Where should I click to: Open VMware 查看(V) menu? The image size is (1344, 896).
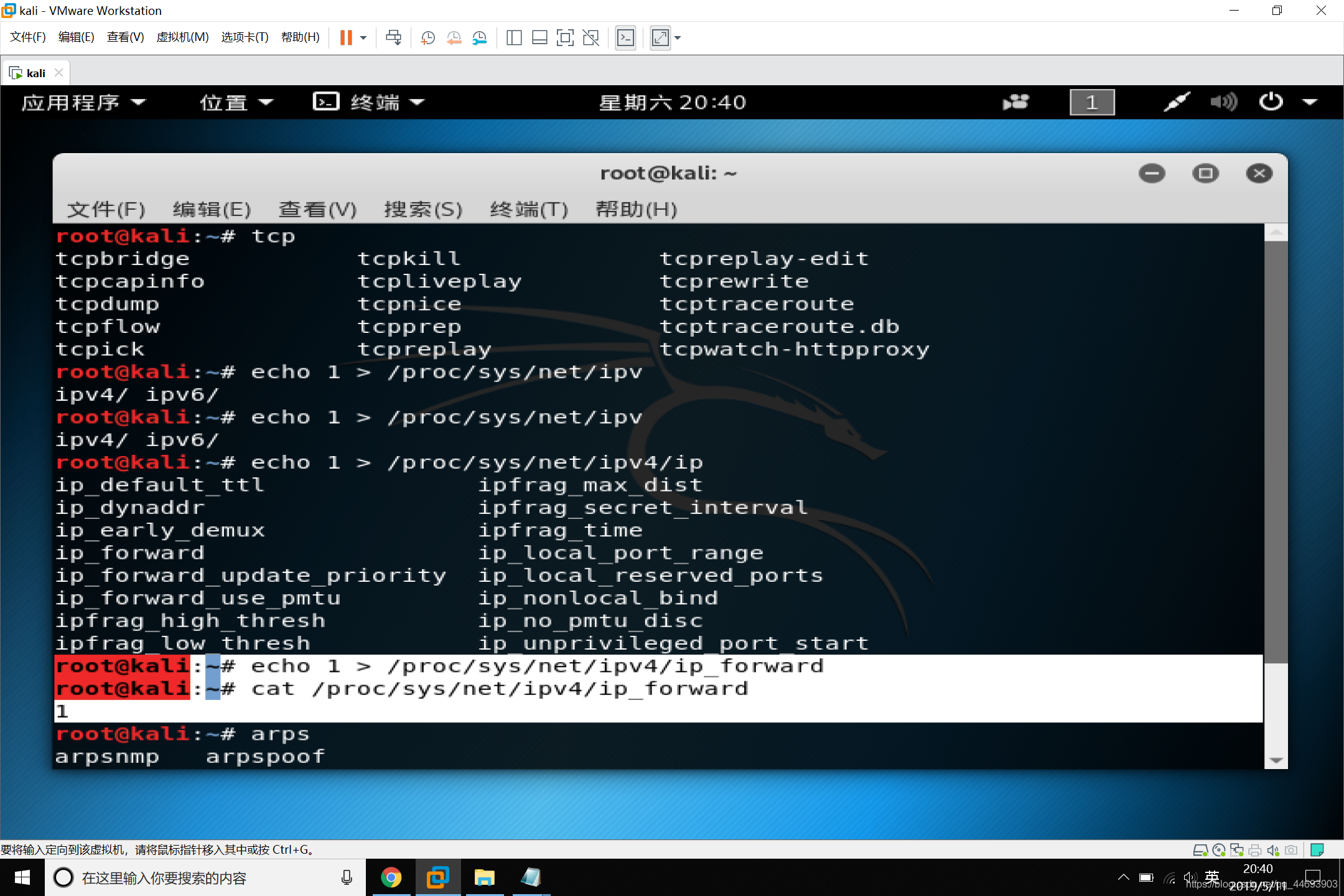pyautogui.click(x=125, y=37)
